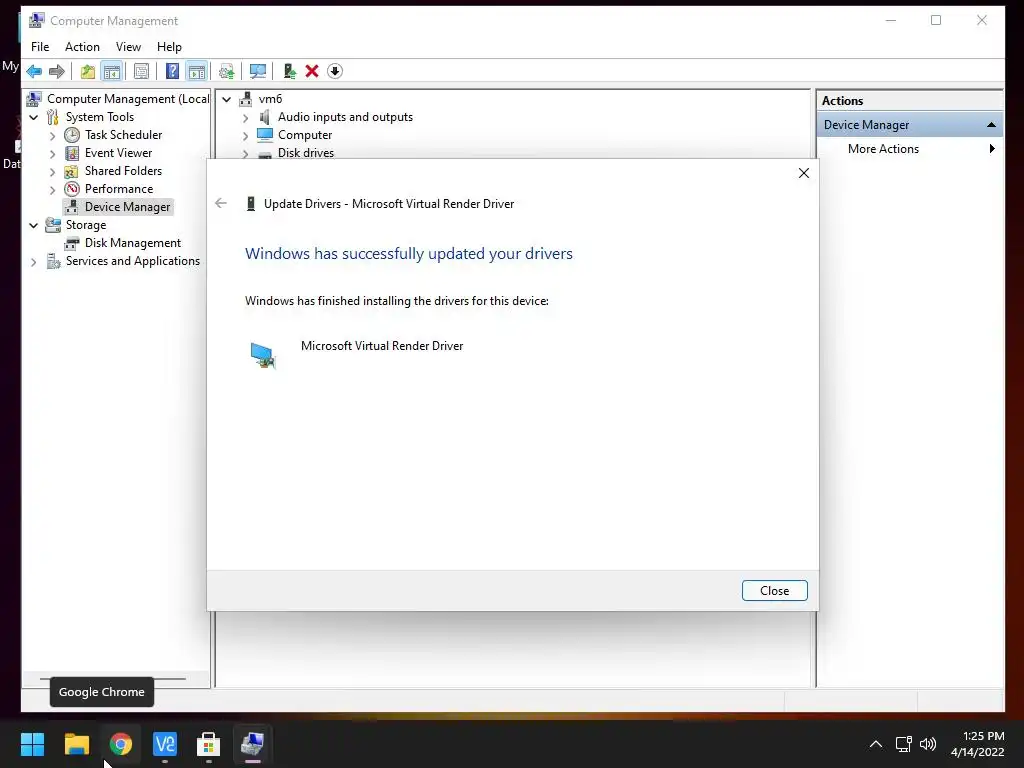
Task: Open the Windows Start menu
Action: (x=32, y=744)
